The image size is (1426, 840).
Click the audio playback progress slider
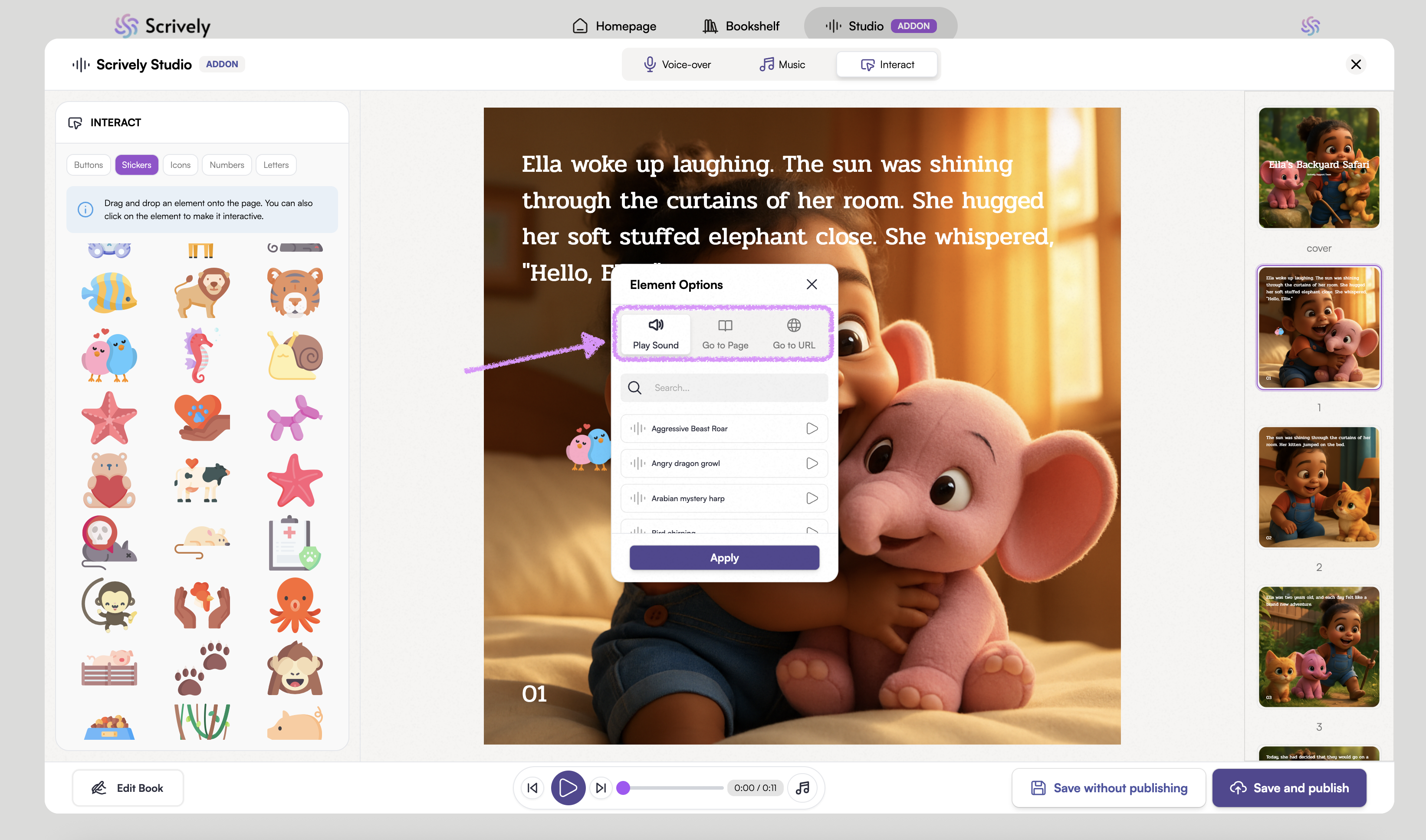pyautogui.click(x=674, y=787)
